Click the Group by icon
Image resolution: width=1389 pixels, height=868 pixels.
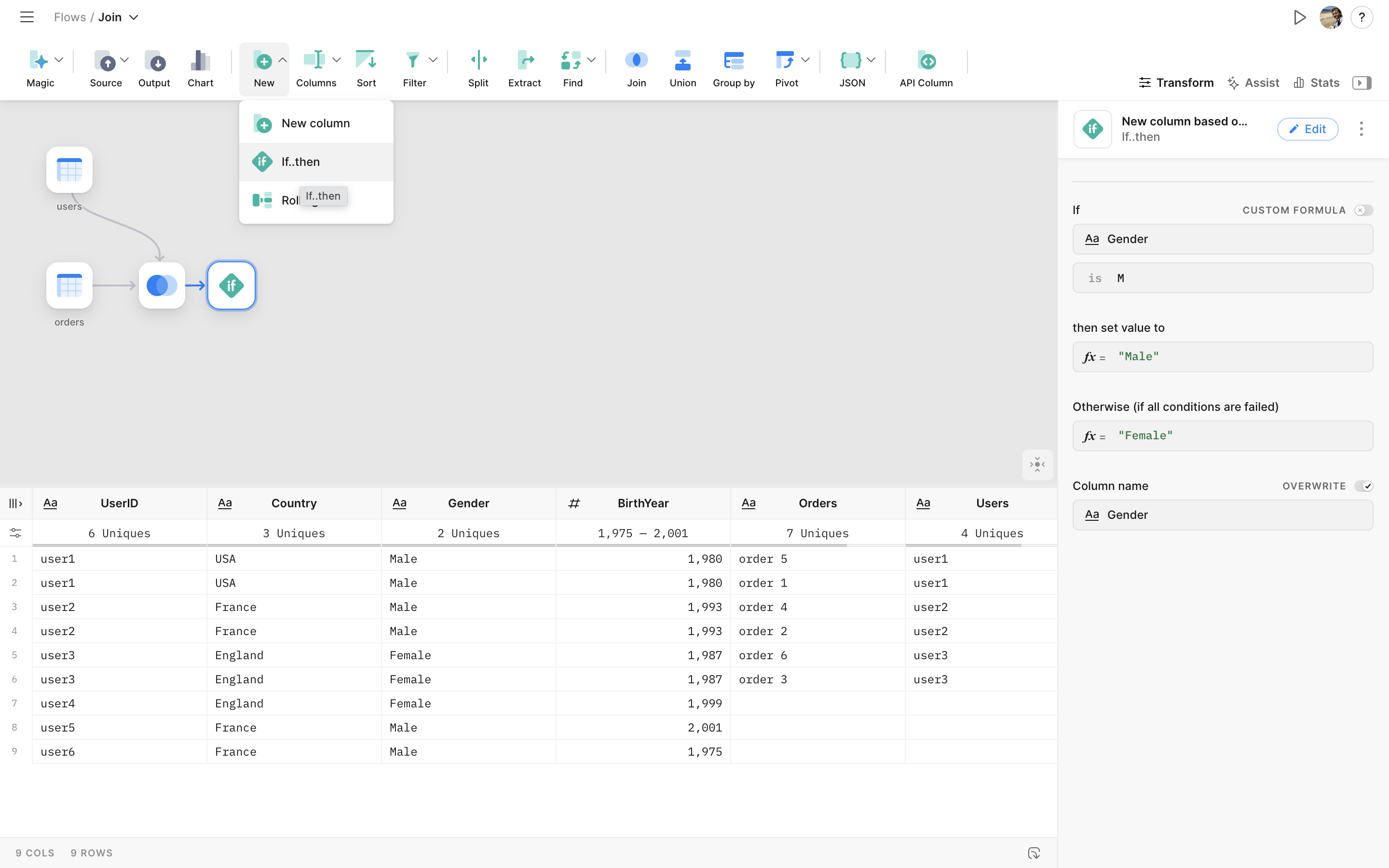(x=733, y=61)
